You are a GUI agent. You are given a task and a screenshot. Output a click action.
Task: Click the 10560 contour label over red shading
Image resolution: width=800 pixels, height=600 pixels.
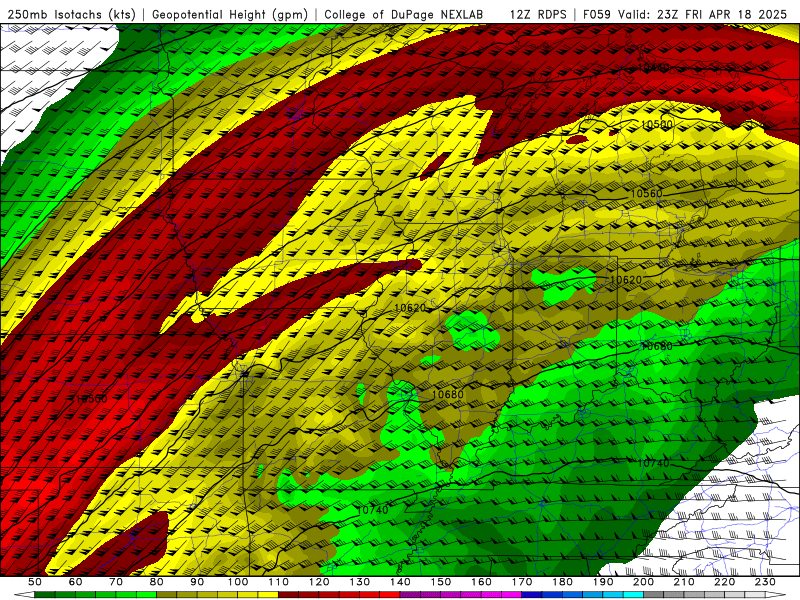coord(91,398)
